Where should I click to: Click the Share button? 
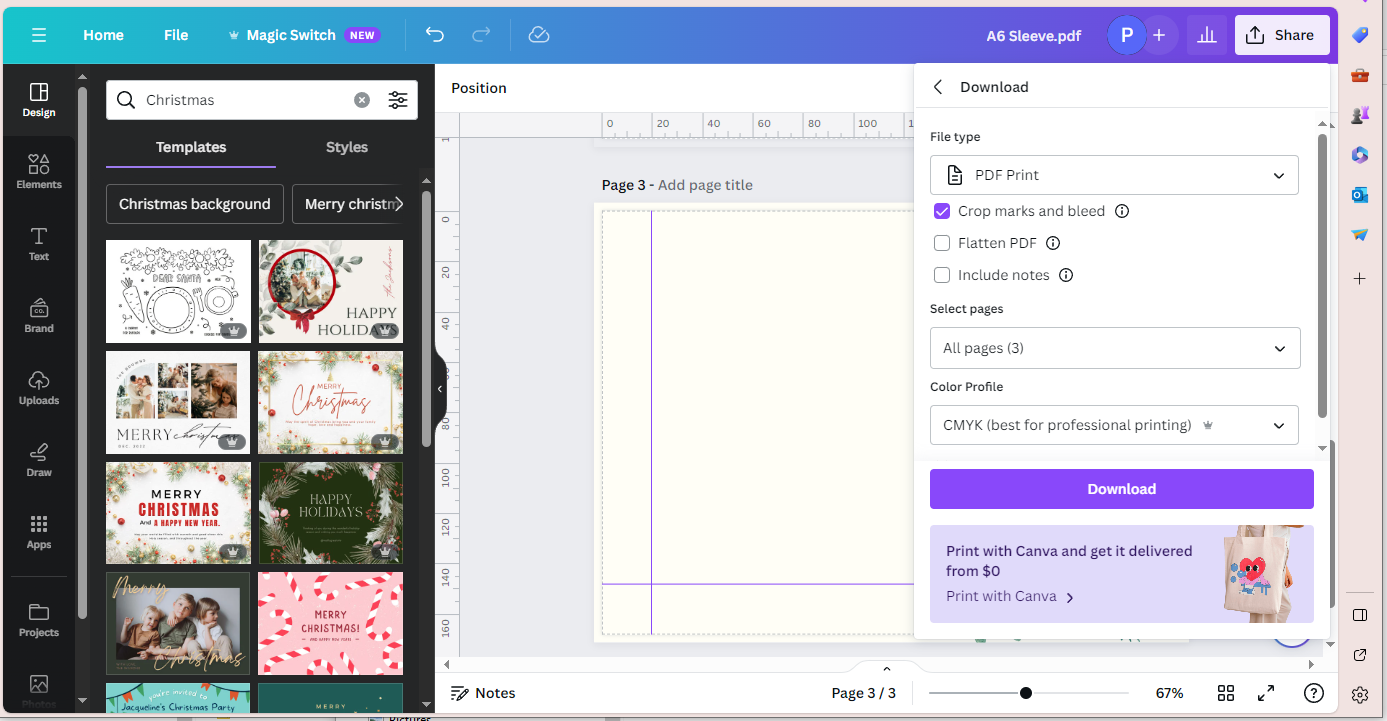pos(1282,35)
